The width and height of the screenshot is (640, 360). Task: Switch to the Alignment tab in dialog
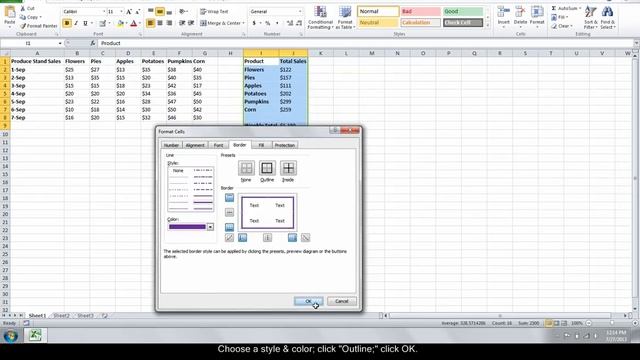[x=195, y=145]
